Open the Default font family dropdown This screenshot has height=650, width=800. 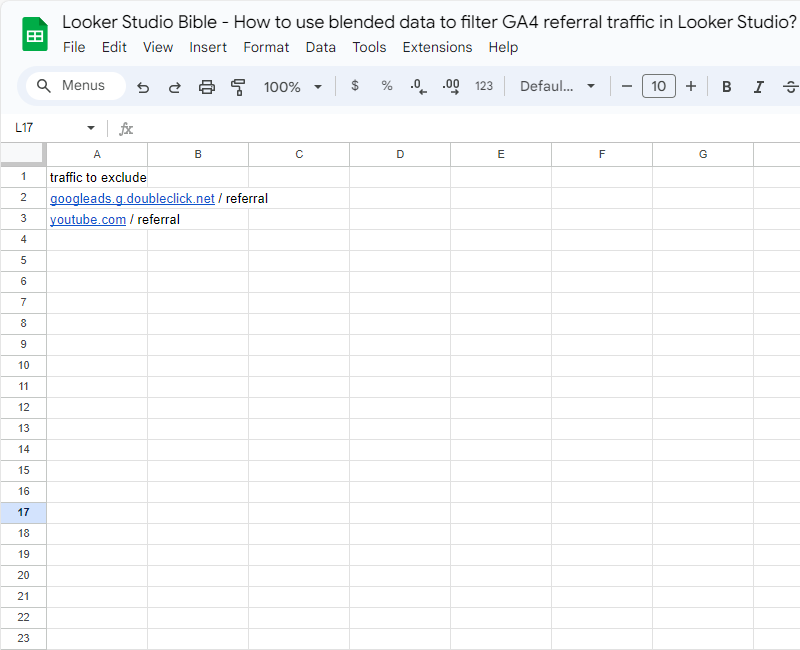tap(557, 86)
